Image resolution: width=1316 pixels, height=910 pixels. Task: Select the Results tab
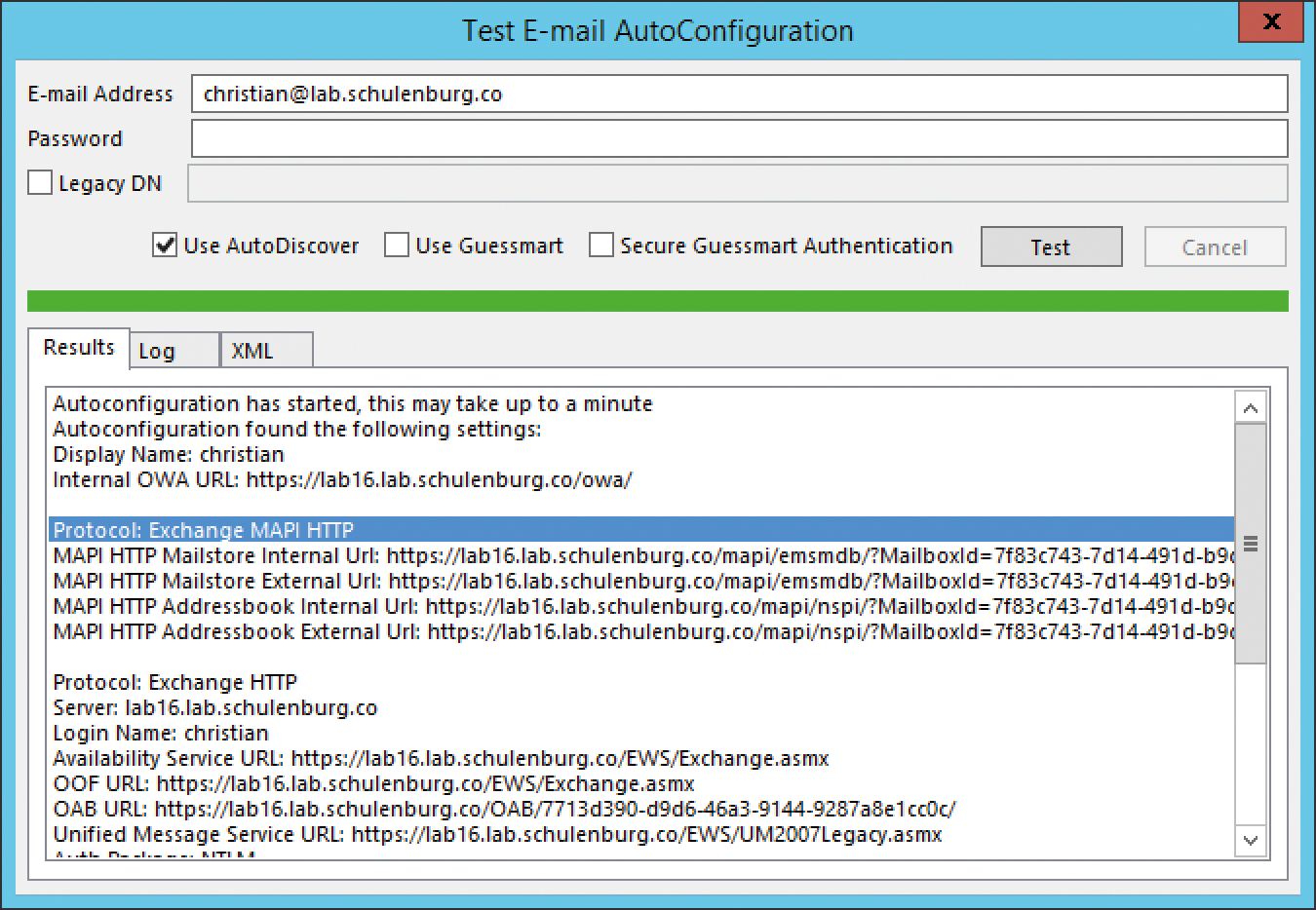click(x=78, y=346)
